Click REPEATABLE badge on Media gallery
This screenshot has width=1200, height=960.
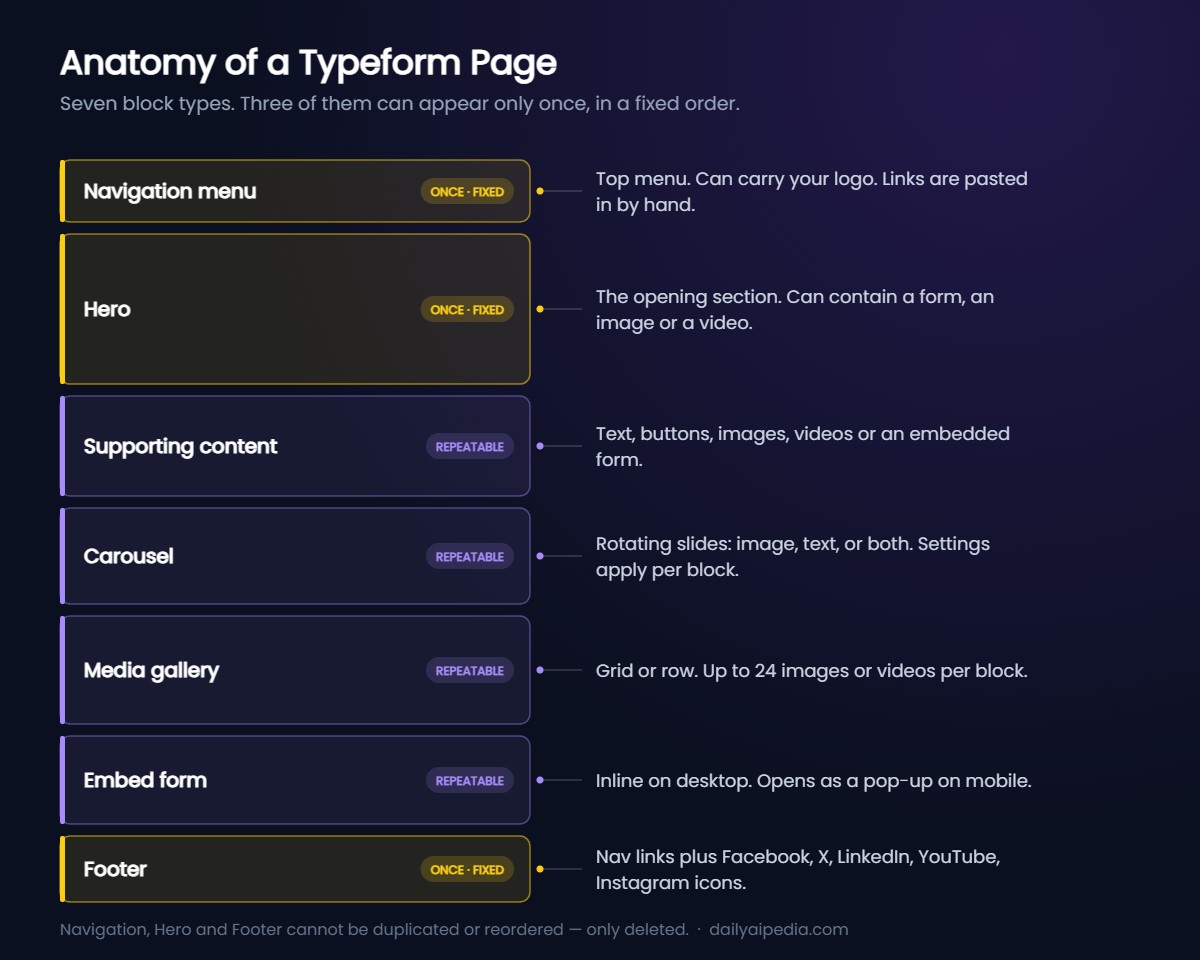(x=469, y=671)
